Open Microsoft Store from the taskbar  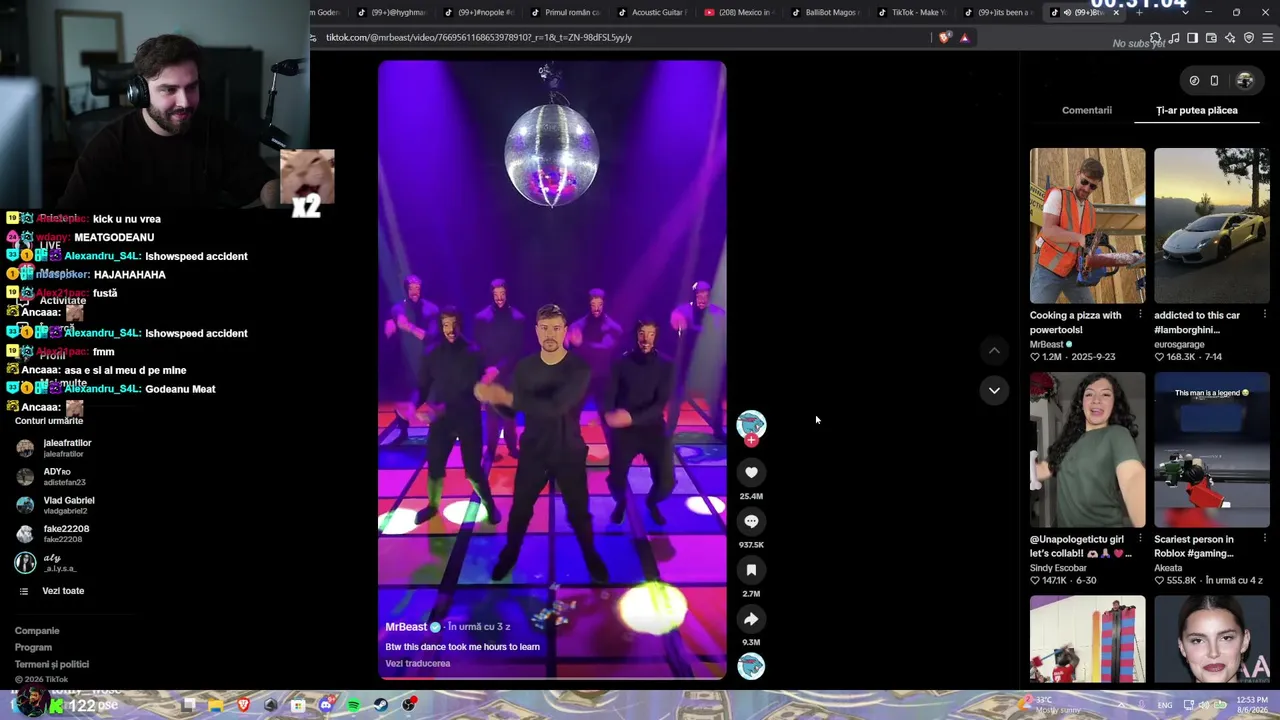click(x=298, y=705)
